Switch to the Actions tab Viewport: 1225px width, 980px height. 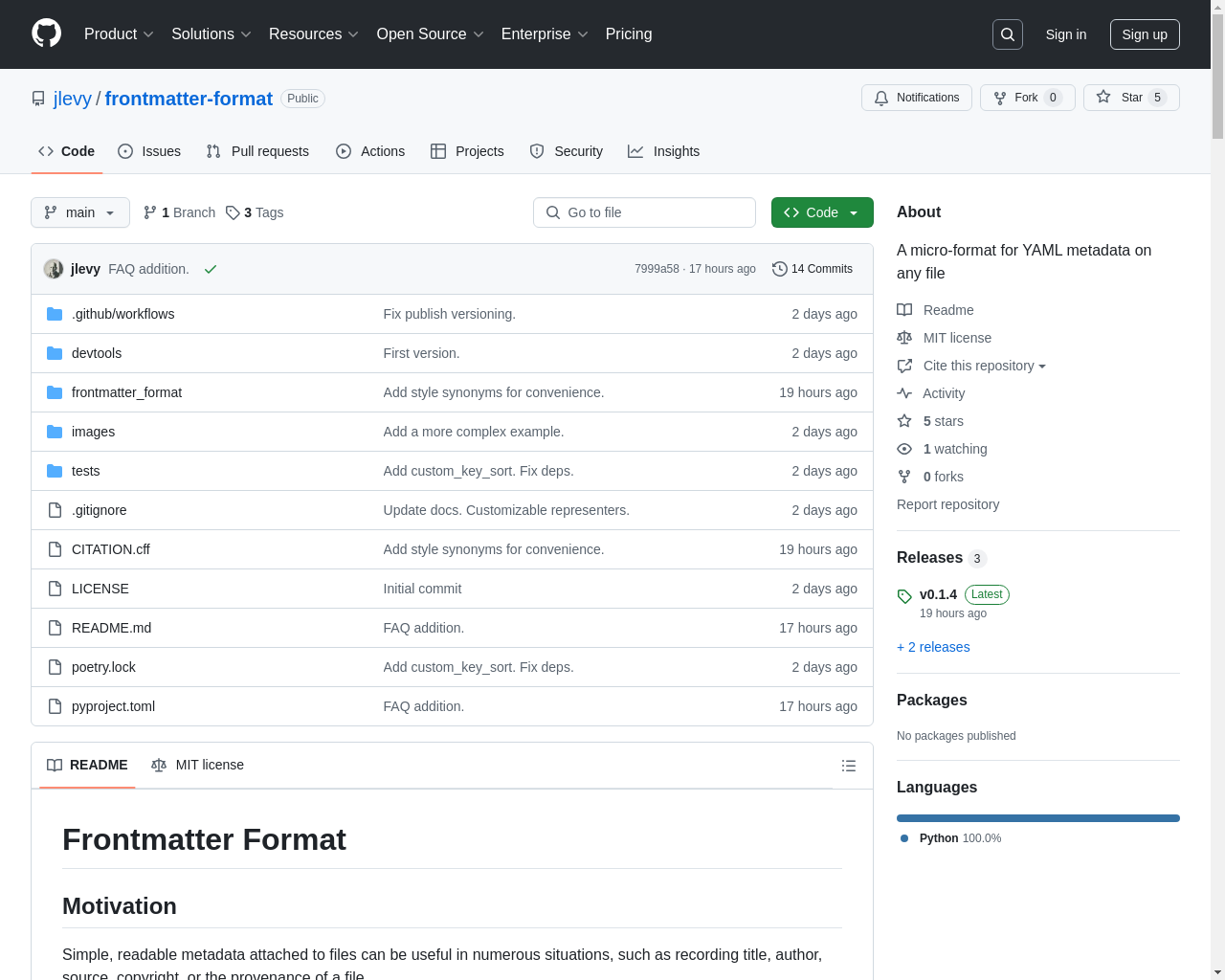point(370,151)
